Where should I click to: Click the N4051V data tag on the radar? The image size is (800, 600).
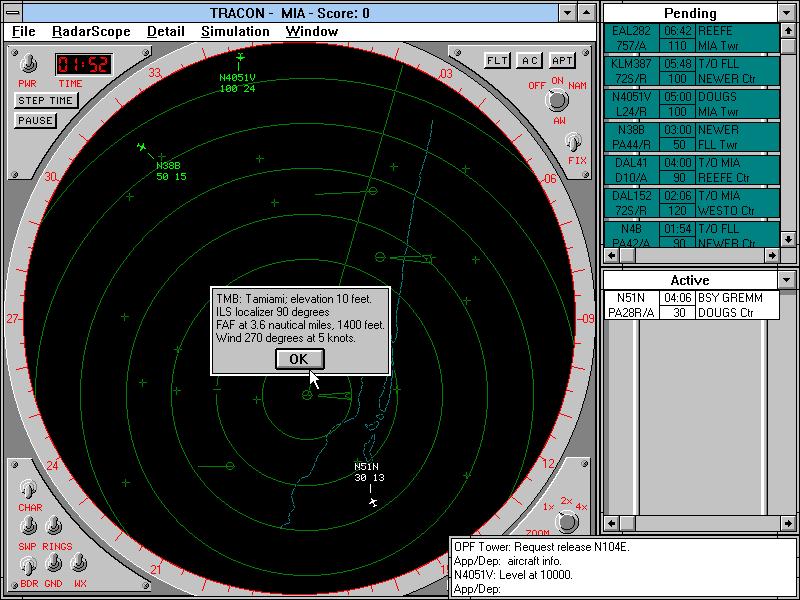pos(237,83)
